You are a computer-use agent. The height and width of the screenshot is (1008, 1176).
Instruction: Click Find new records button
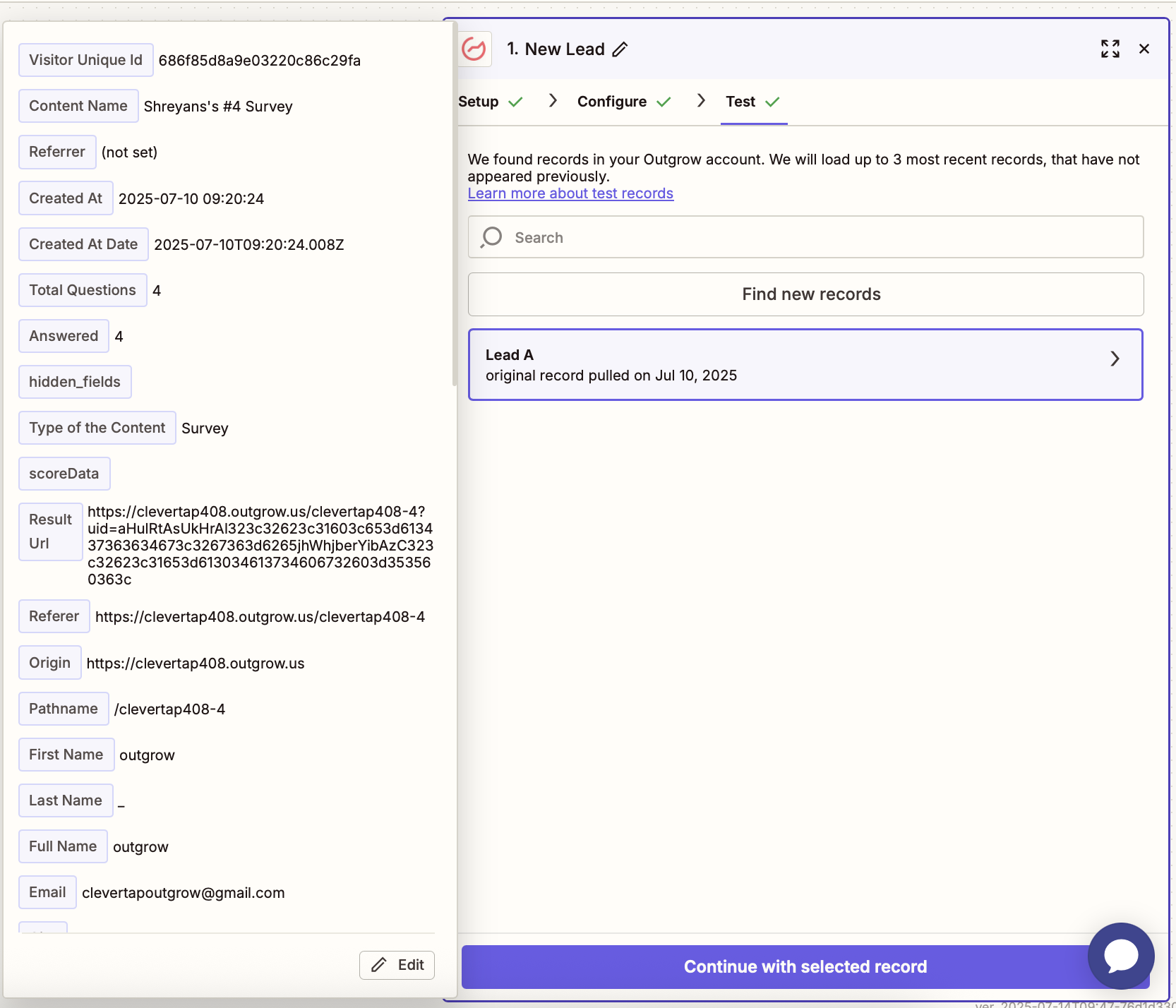coord(805,294)
